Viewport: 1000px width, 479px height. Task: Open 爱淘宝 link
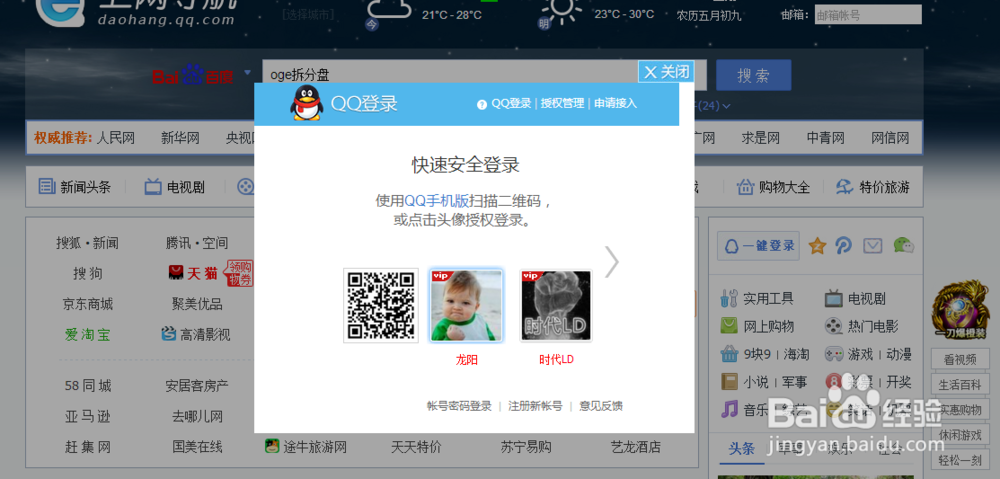(x=87, y=335)
